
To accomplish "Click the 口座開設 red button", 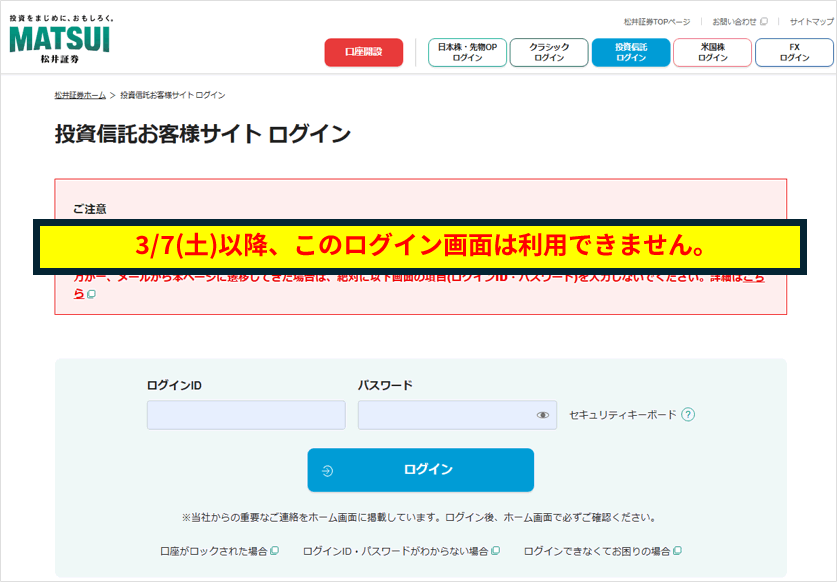I will (x=363, y=52).
